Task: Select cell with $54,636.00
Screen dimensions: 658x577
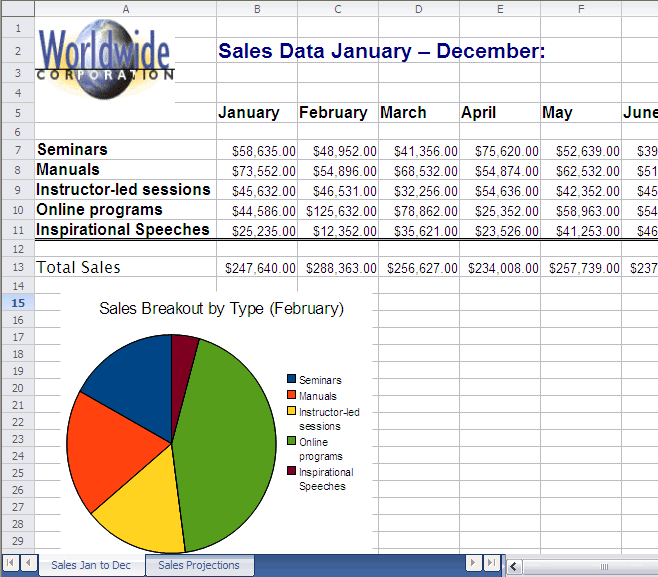Action: (x=500, y=191)
